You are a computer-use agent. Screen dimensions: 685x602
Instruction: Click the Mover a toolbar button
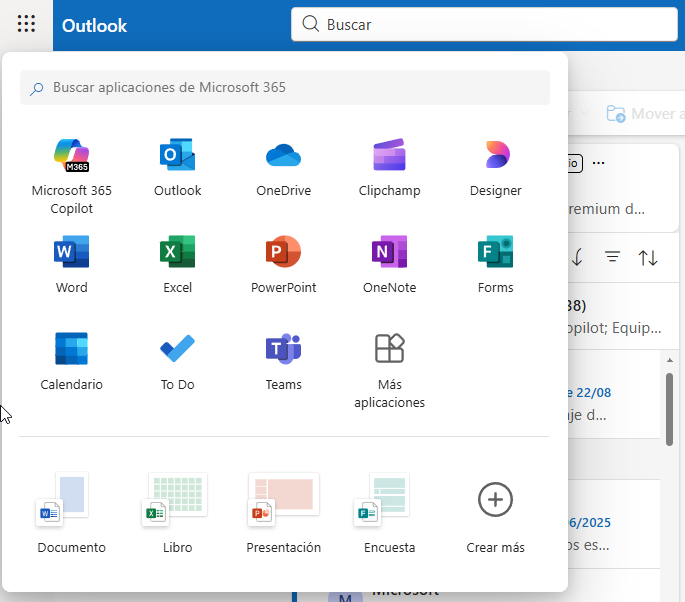point(645,114)
